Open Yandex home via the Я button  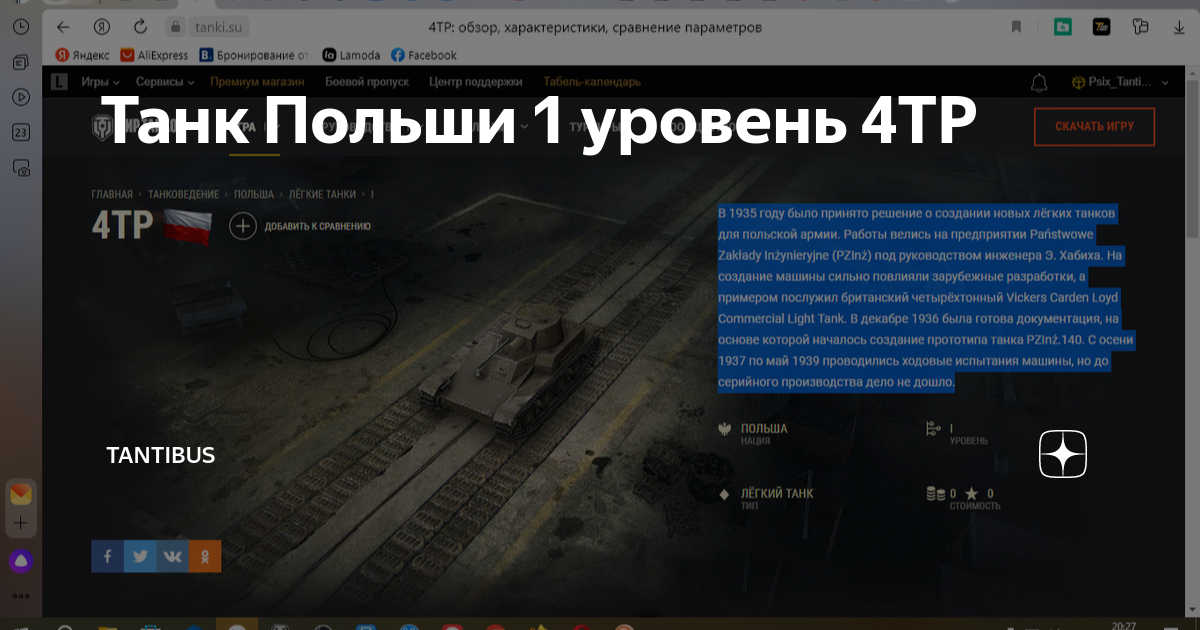click(100, 27)
